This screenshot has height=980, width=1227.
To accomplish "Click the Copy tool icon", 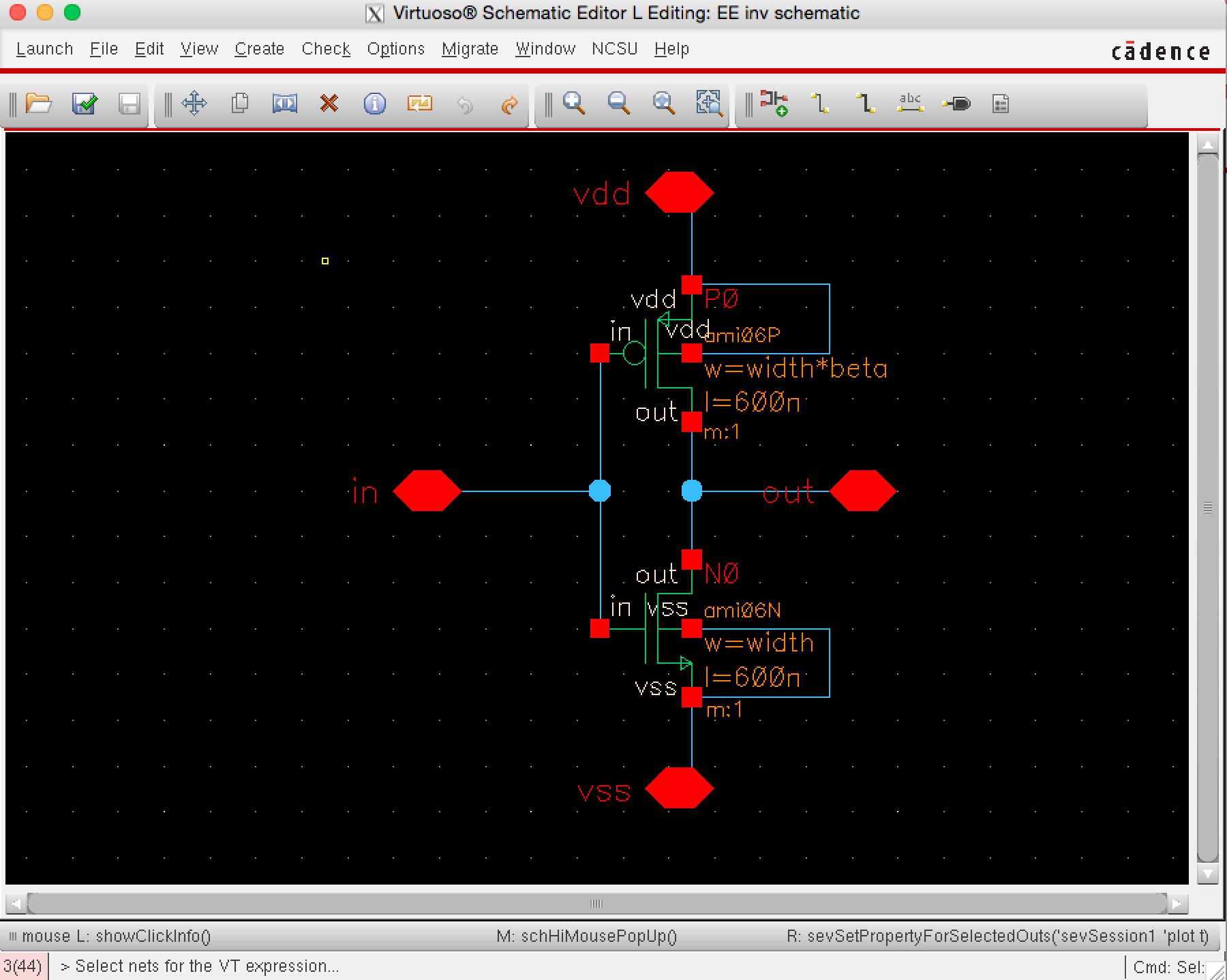I will (239, 104).
